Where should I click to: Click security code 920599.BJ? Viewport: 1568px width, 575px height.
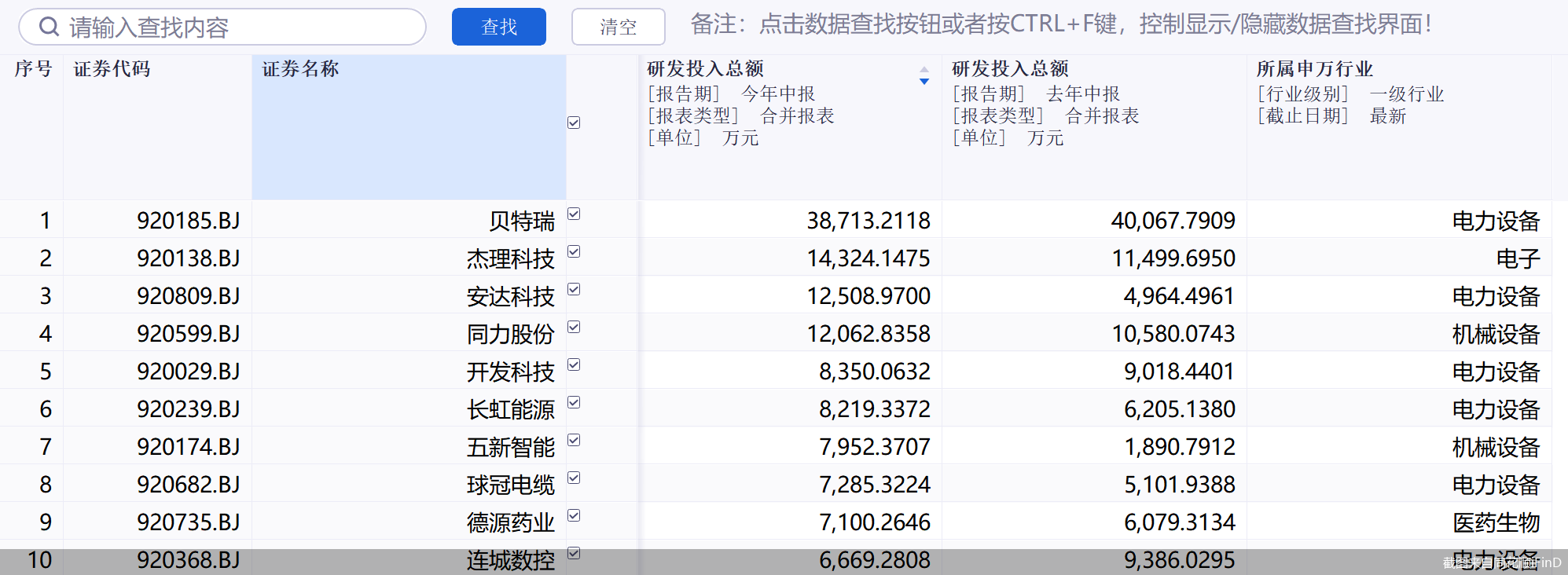[x=189, y=334]
